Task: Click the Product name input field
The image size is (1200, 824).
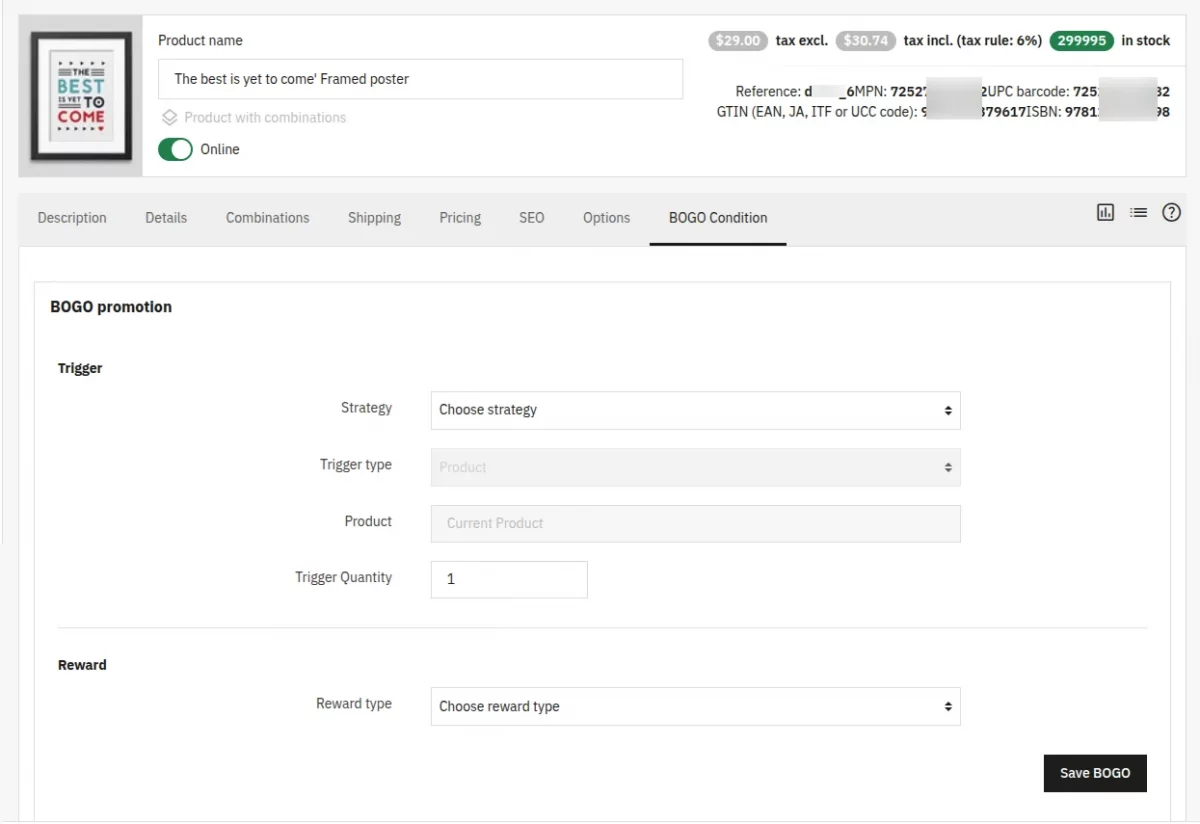Action: (420, 79)
